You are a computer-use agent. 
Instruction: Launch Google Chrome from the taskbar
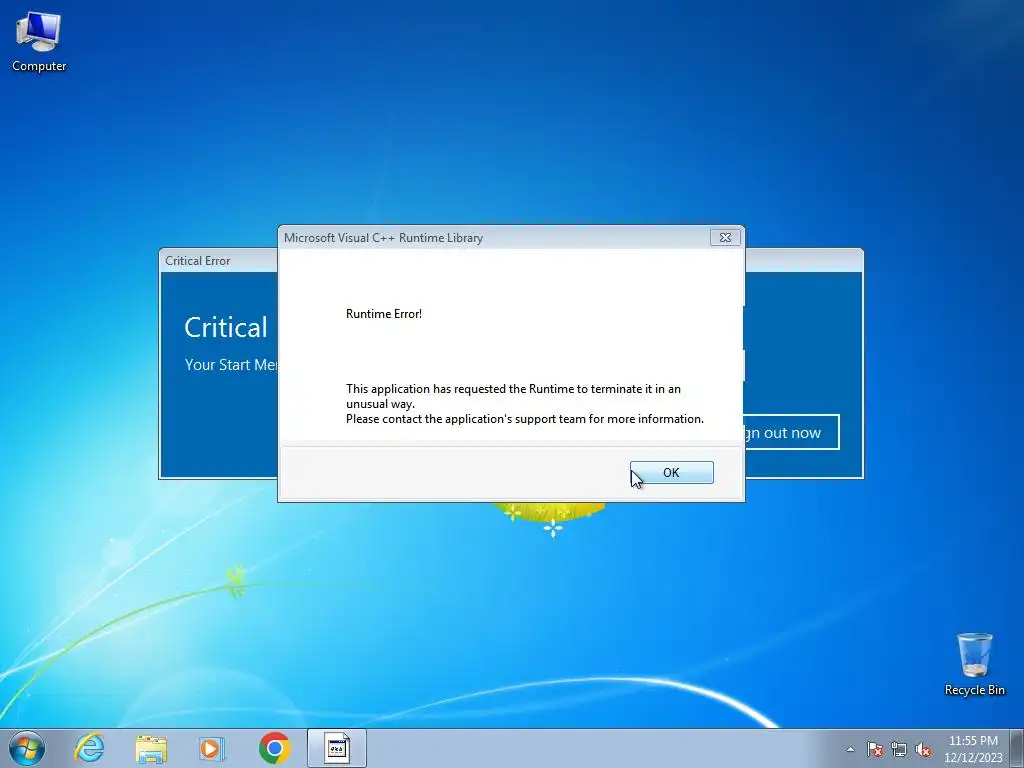tap(274, 748)
